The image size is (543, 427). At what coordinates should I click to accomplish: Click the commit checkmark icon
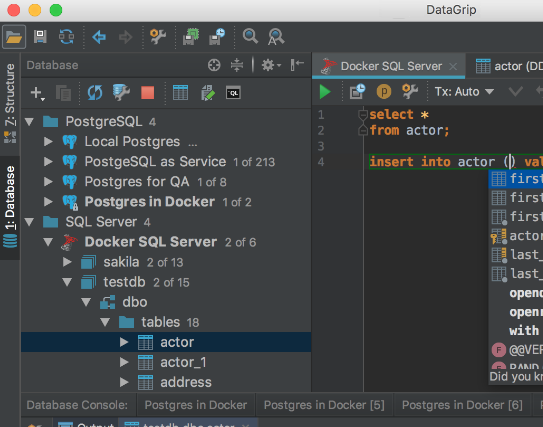click(515, 91)
